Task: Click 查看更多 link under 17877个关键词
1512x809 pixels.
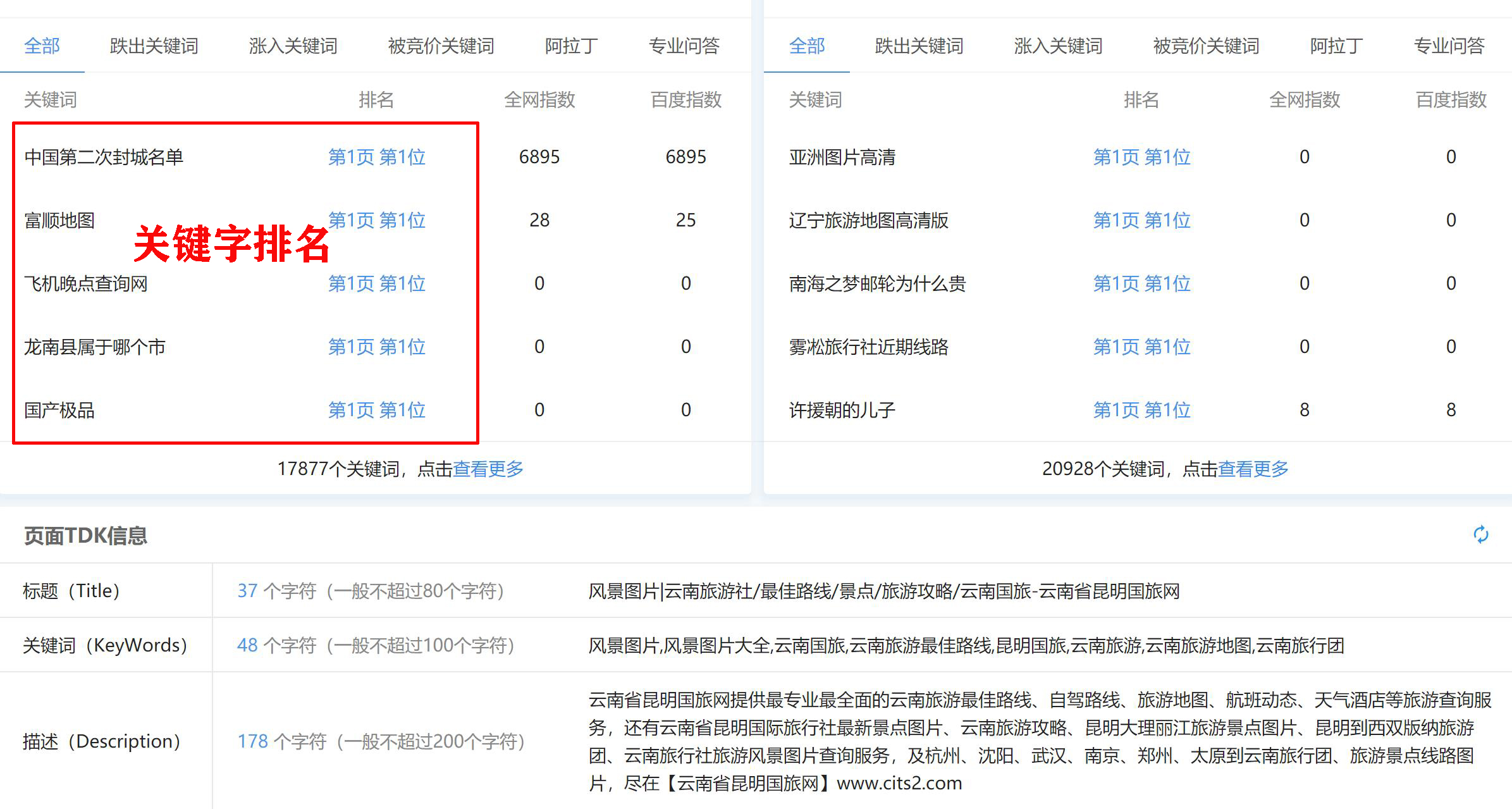Action: click(x=488, y=469)
